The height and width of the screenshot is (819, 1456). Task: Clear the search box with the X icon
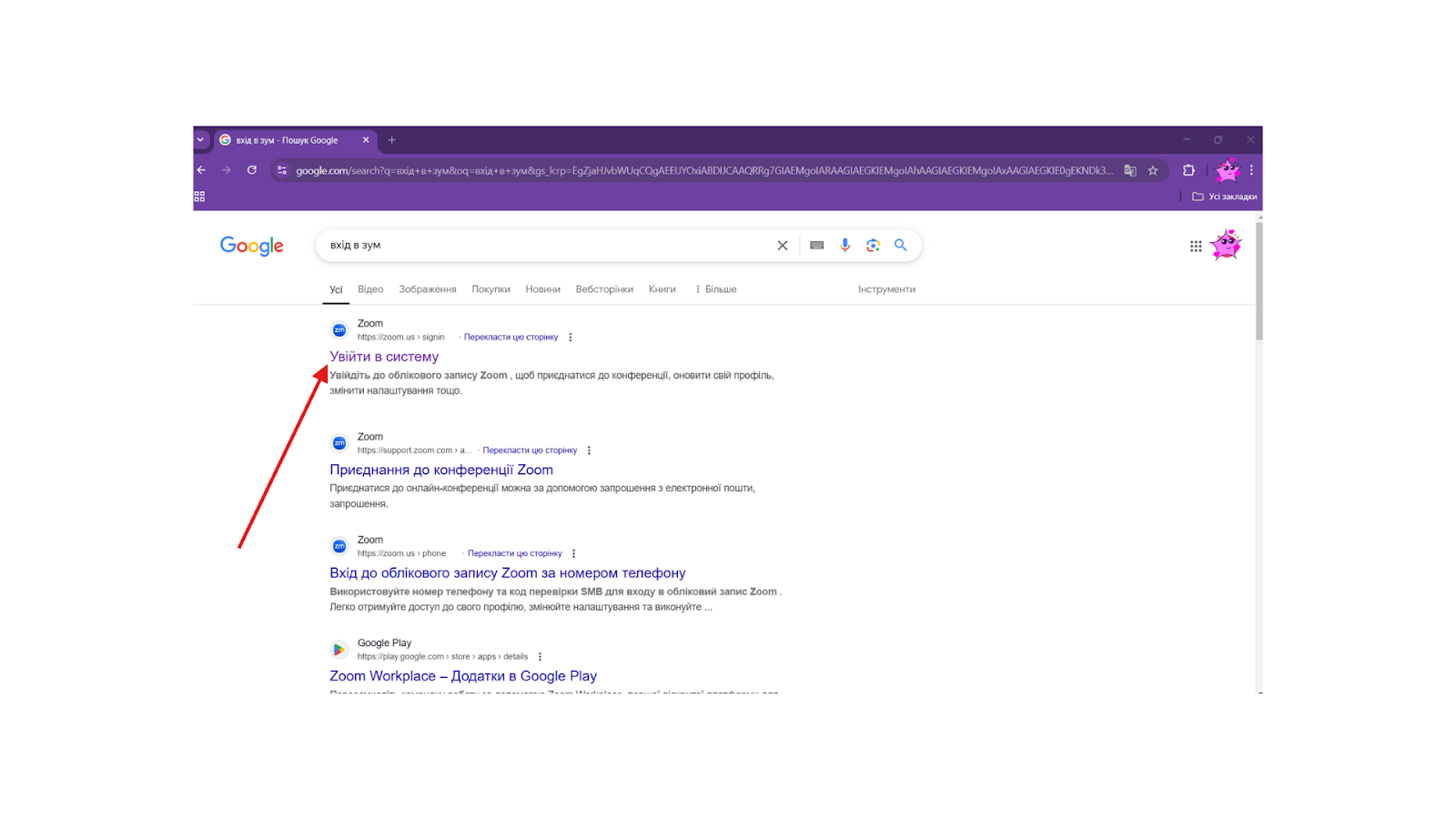783,246
